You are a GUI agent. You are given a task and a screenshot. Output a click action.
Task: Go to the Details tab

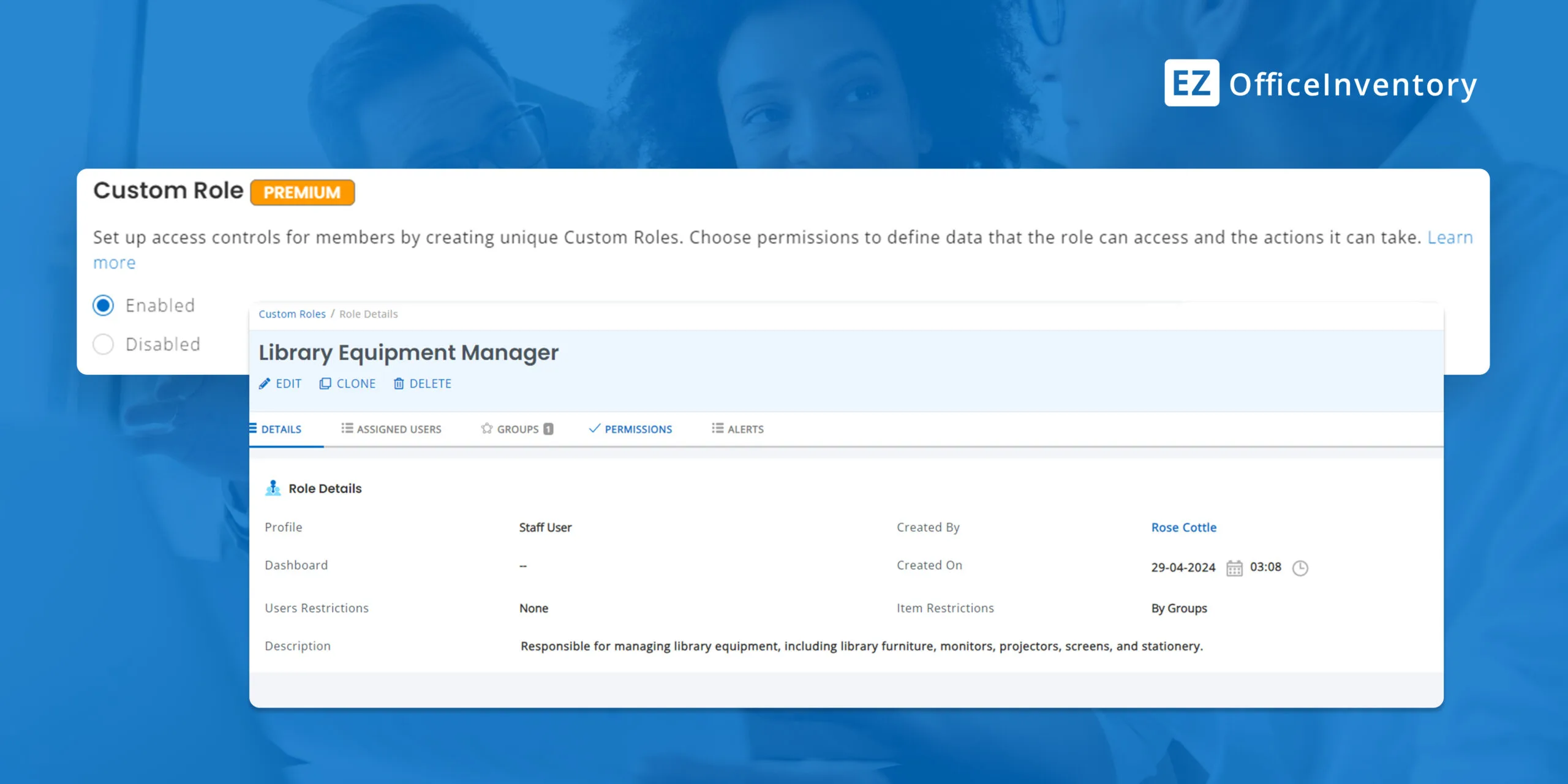pos(281,429)
